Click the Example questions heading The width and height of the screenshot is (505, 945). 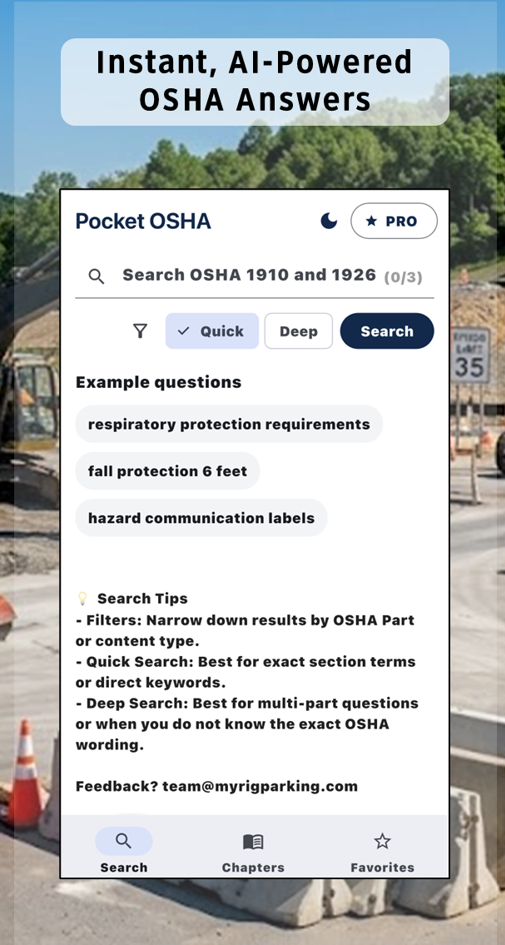pyautogui.click(x=158, y=382)
